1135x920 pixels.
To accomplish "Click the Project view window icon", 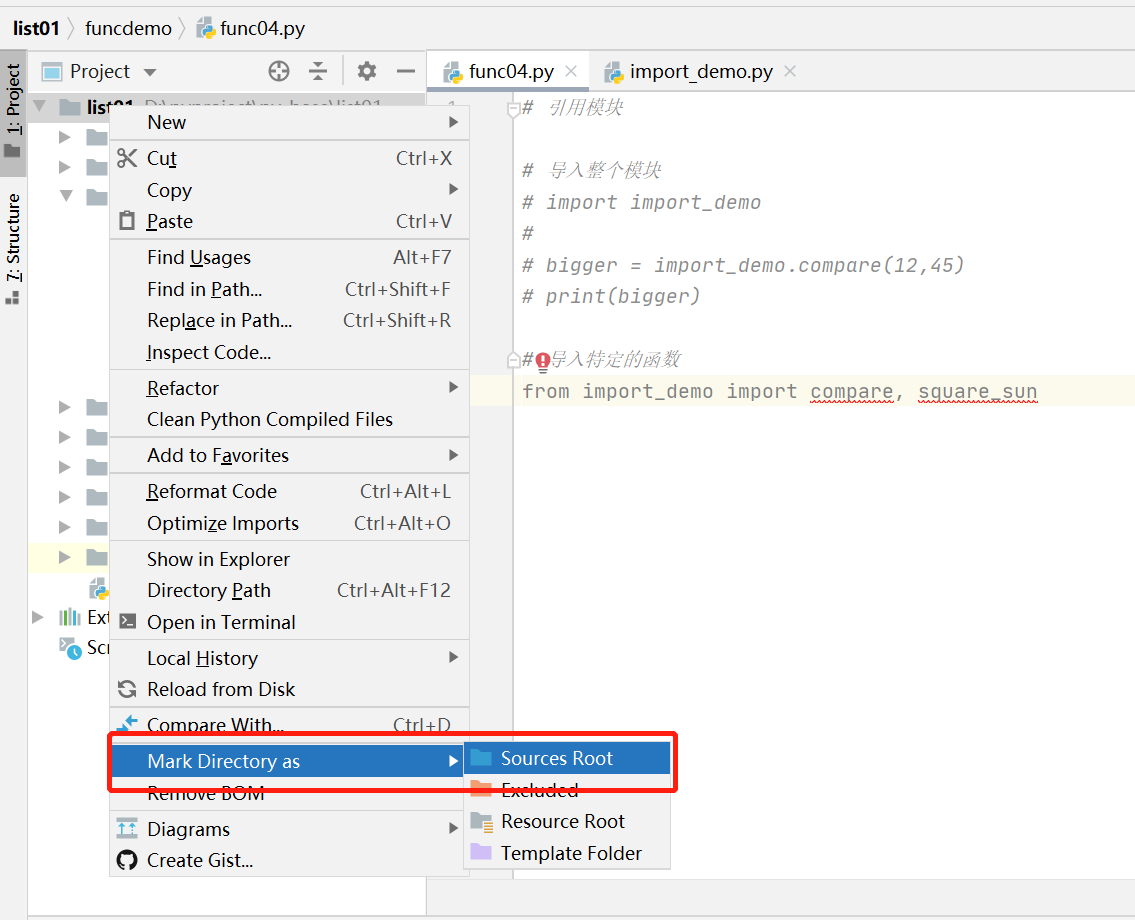I will pyautogui.click(x=51, y=72).
